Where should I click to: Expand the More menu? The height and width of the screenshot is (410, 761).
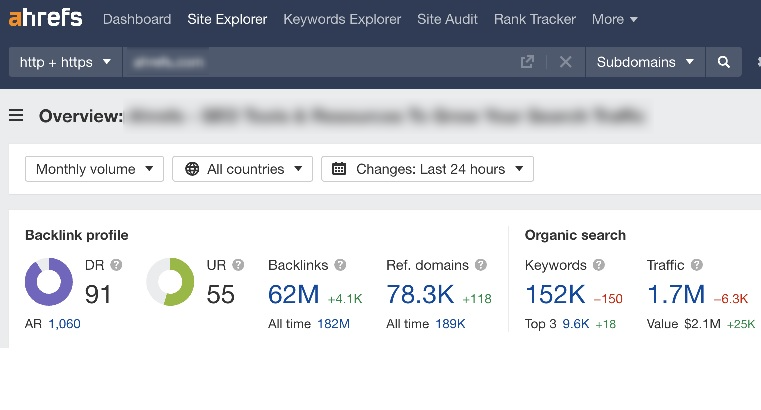(614, 19)
